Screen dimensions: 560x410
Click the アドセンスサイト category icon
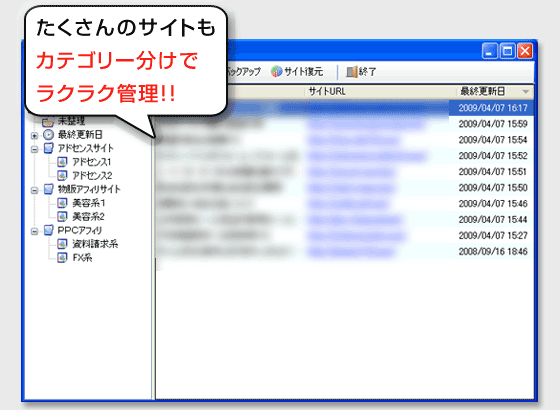click(x=49, y=148)
